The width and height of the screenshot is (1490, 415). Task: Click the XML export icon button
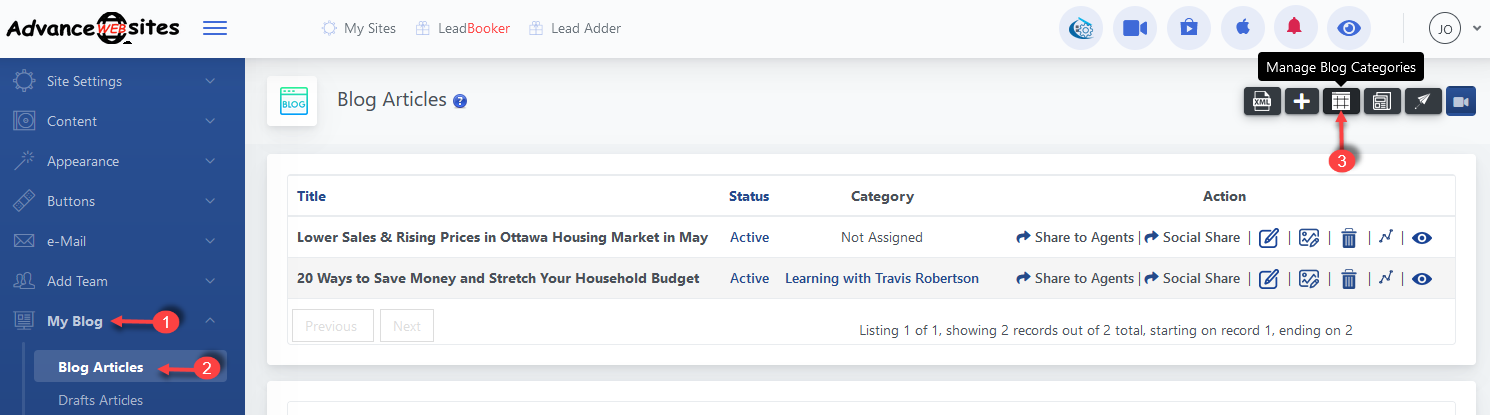point(1262,102)
